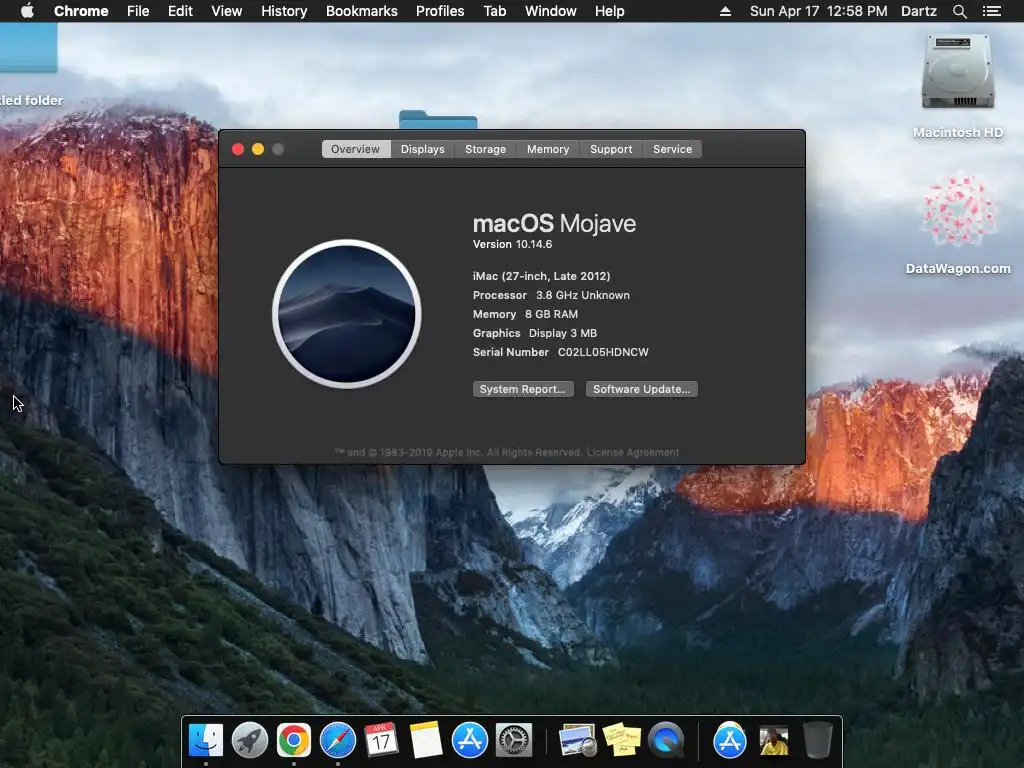Open the History menu
Viewport: 1024px width, 768px height.
[x=284, y=11]
